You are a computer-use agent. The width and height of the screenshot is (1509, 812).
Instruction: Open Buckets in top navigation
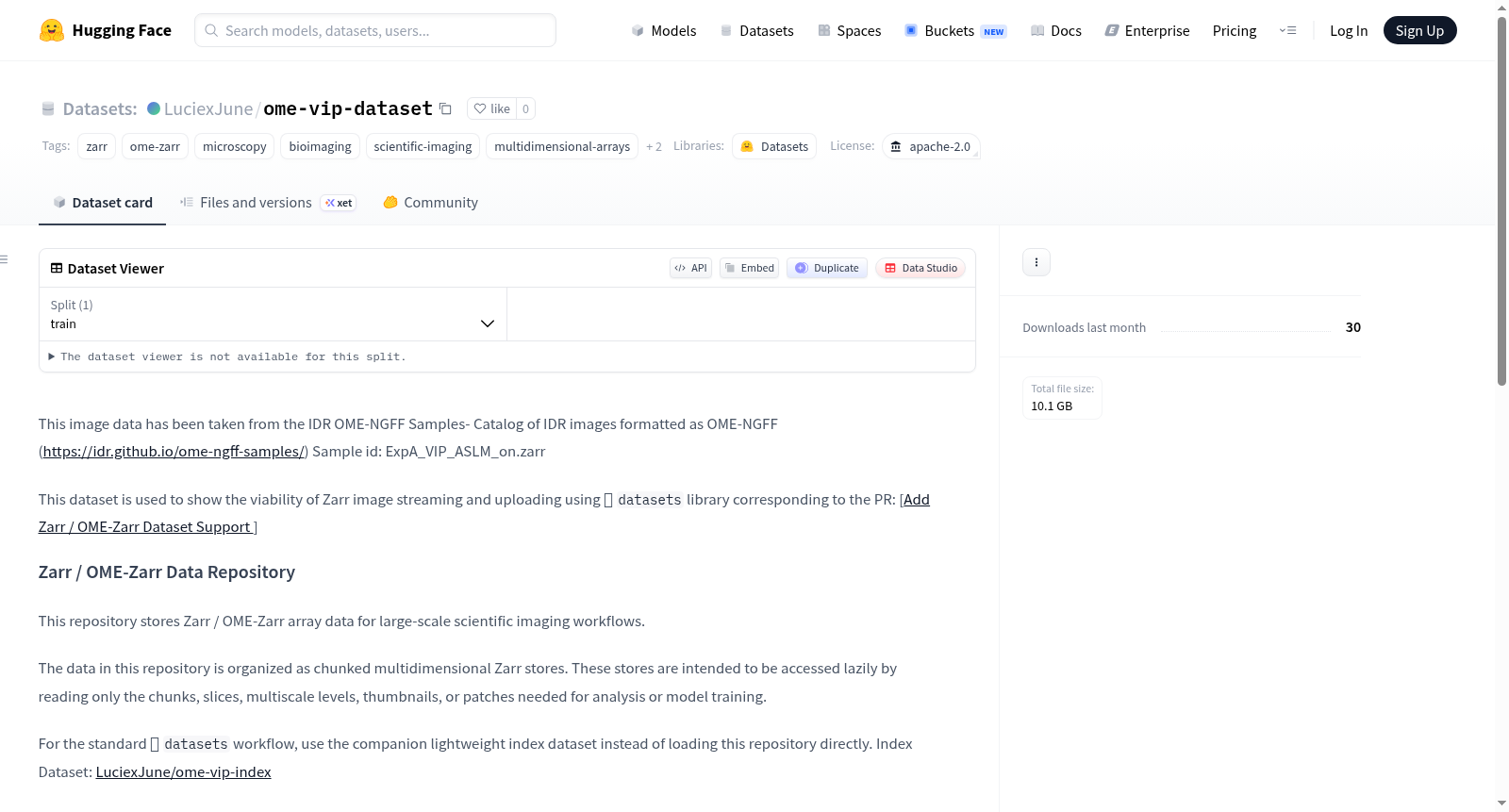pyautogui.click(x=955, y=30)
